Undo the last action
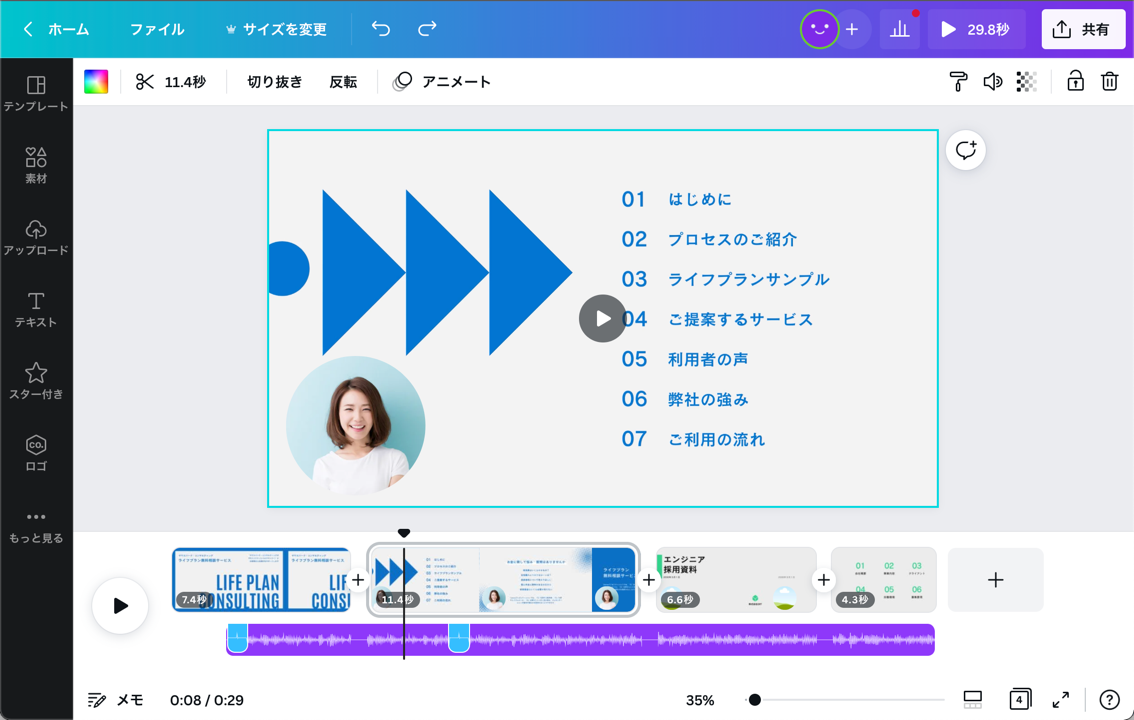 (380, 28)
